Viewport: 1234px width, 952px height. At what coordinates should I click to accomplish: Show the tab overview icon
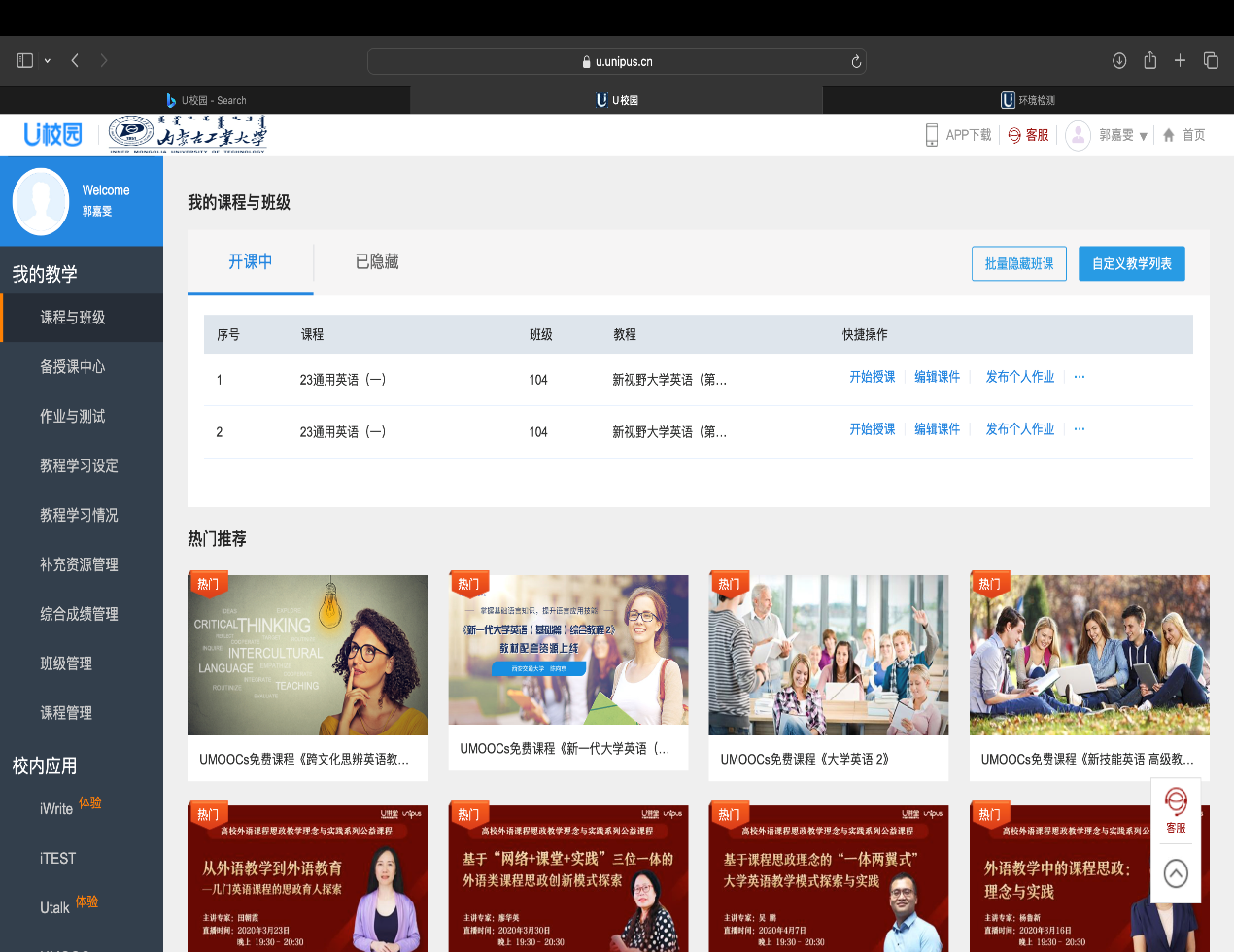[x=1211, y=60]
